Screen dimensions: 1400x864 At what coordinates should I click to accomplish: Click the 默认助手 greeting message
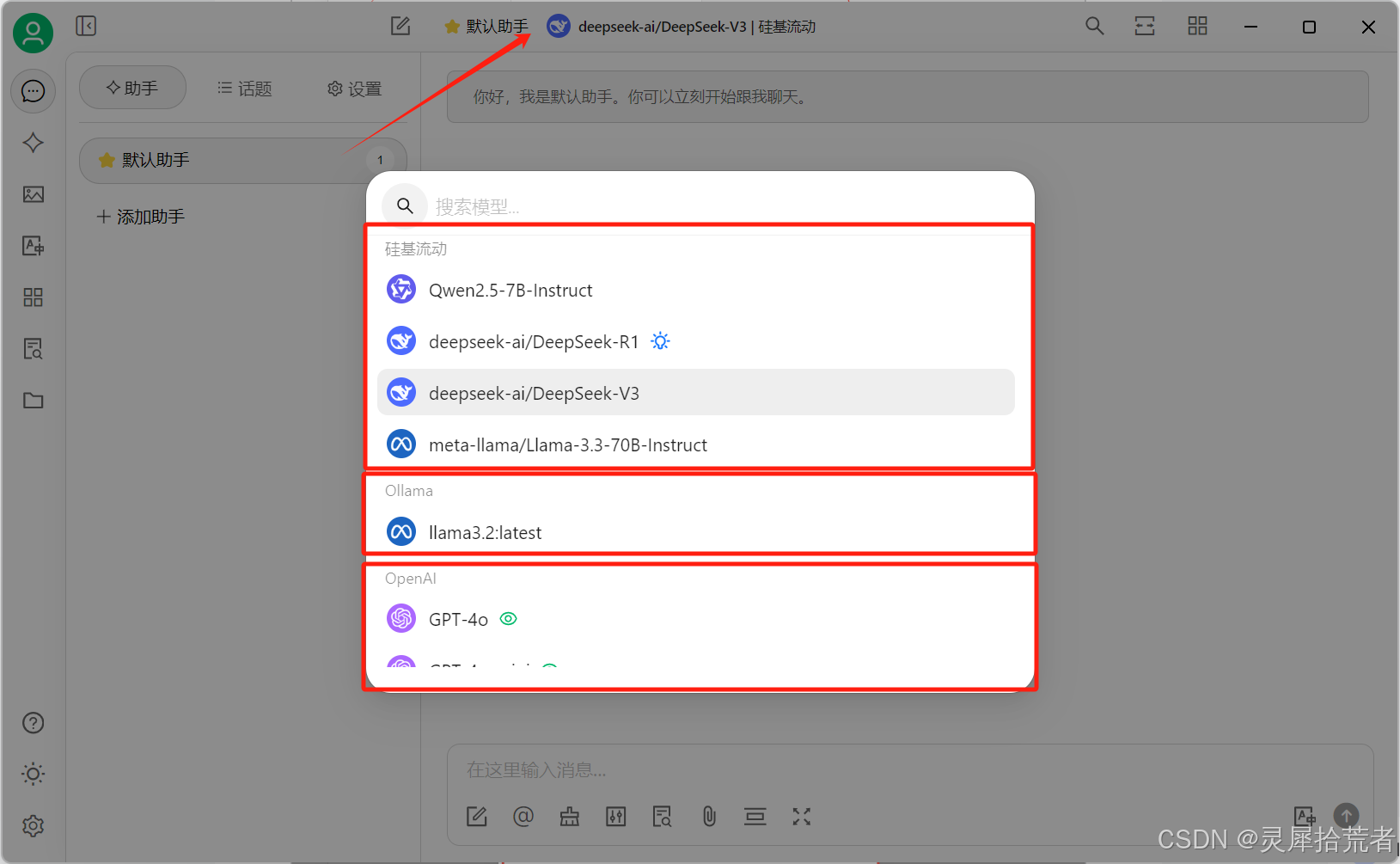tap(908, 97)
